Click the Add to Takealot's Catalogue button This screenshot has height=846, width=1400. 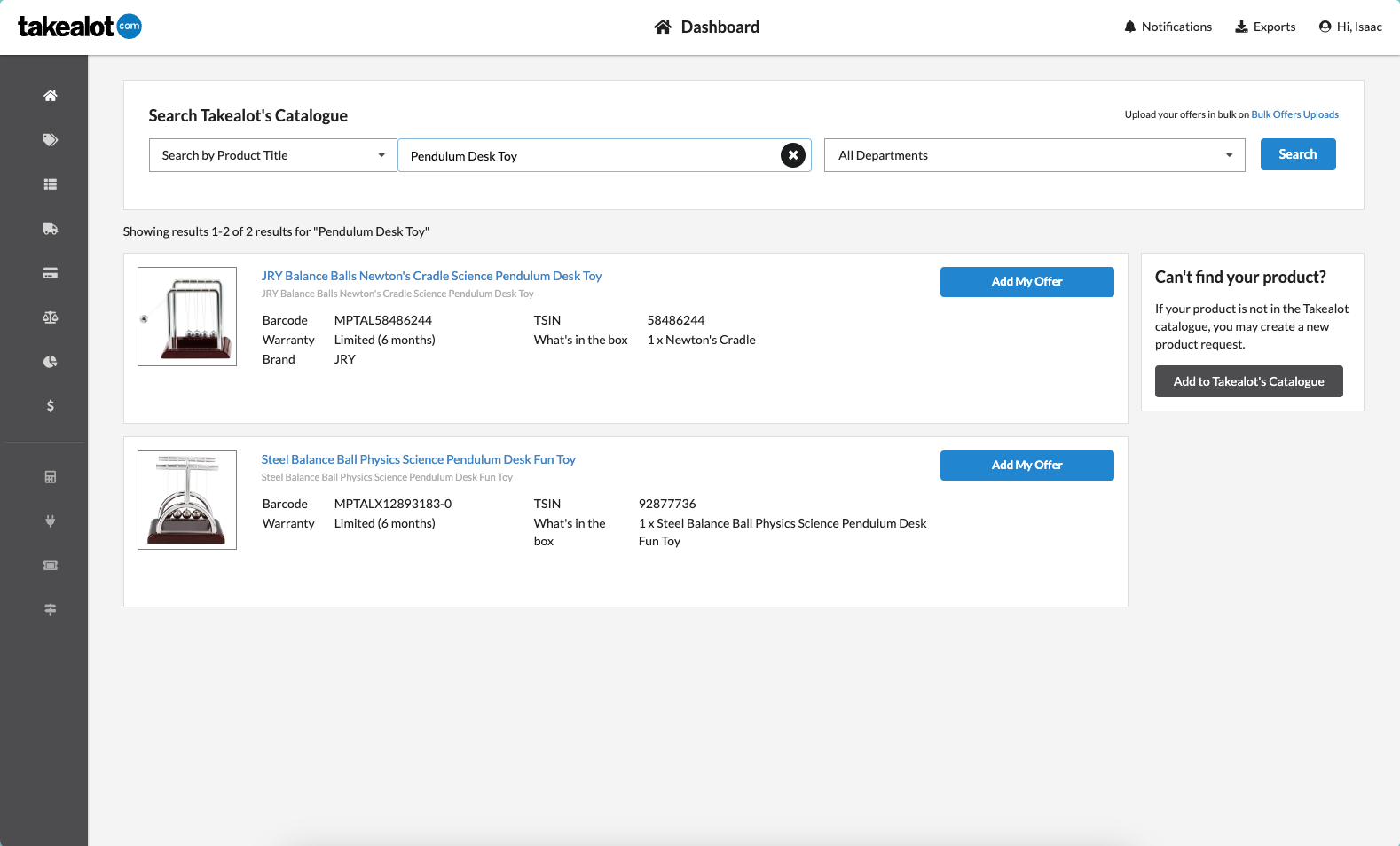[1248, 381]
